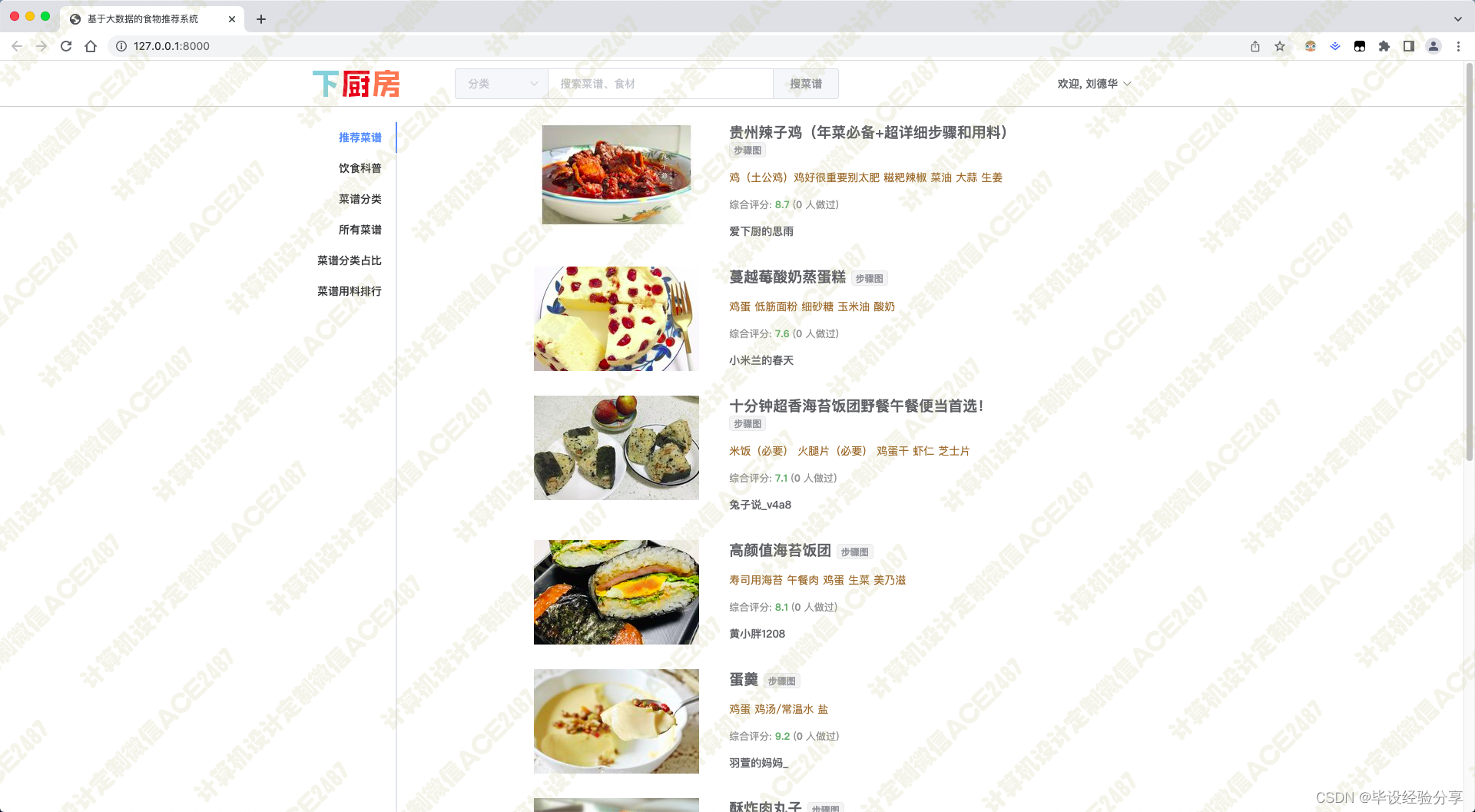Click the browser forward arrow
1475x812 pixels.
coord(41,46)
